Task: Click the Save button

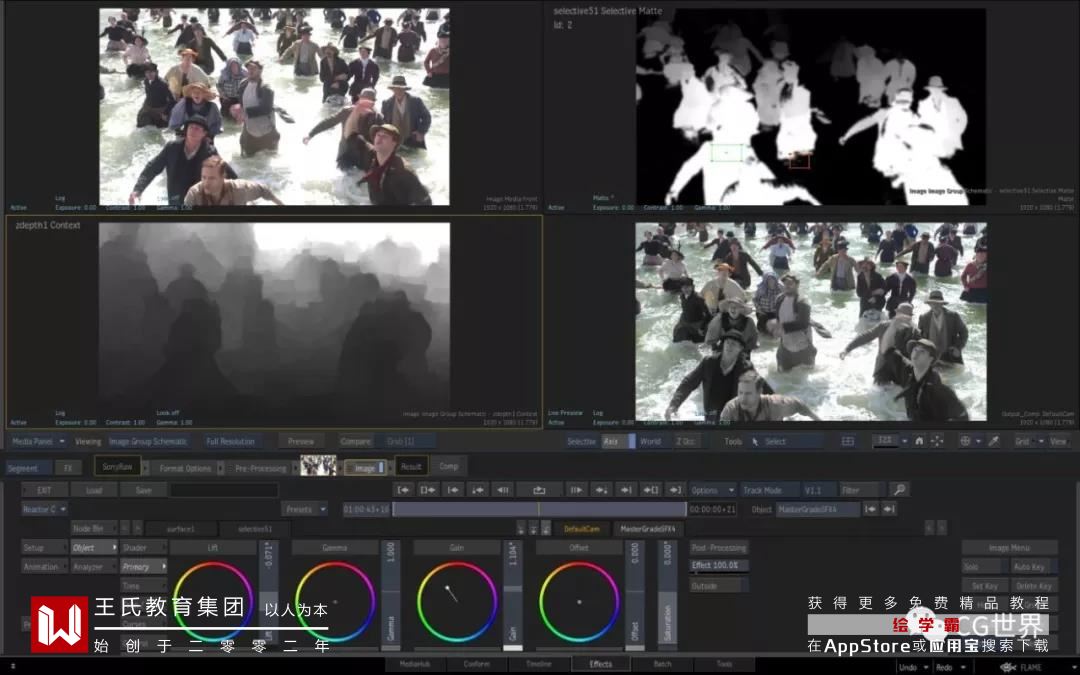Action: pyautogui.click(x=143, y=490)
